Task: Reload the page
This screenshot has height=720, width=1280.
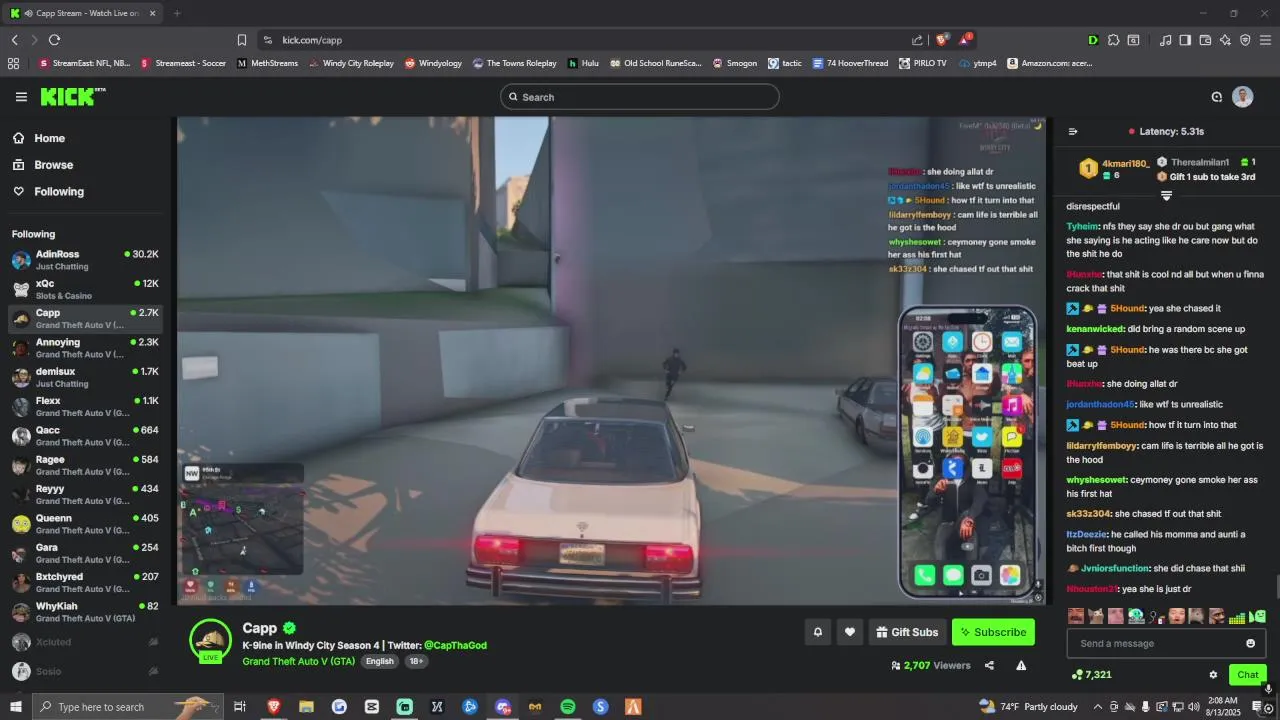Action: pyautogui.click(x=54, y=40)
